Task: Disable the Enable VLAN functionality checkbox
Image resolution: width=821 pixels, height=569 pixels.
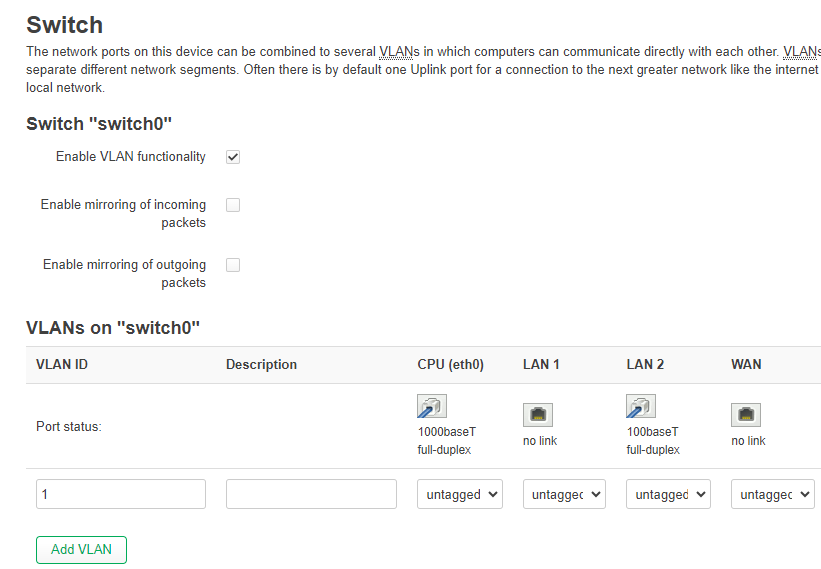Action: coord(233,157)
